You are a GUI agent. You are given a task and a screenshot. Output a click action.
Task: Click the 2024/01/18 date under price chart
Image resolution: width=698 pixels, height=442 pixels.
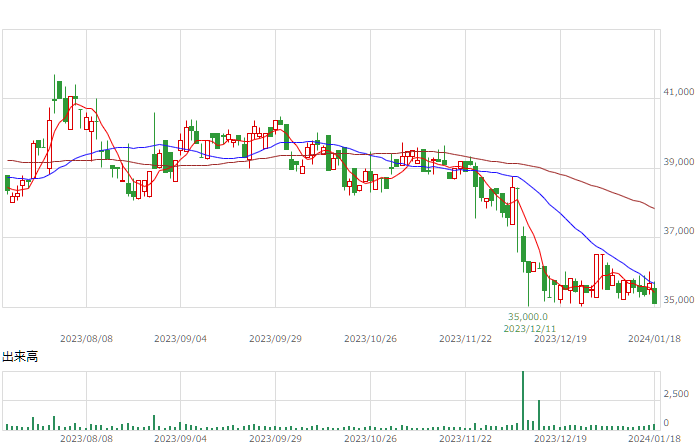click(x=654, y=339)
